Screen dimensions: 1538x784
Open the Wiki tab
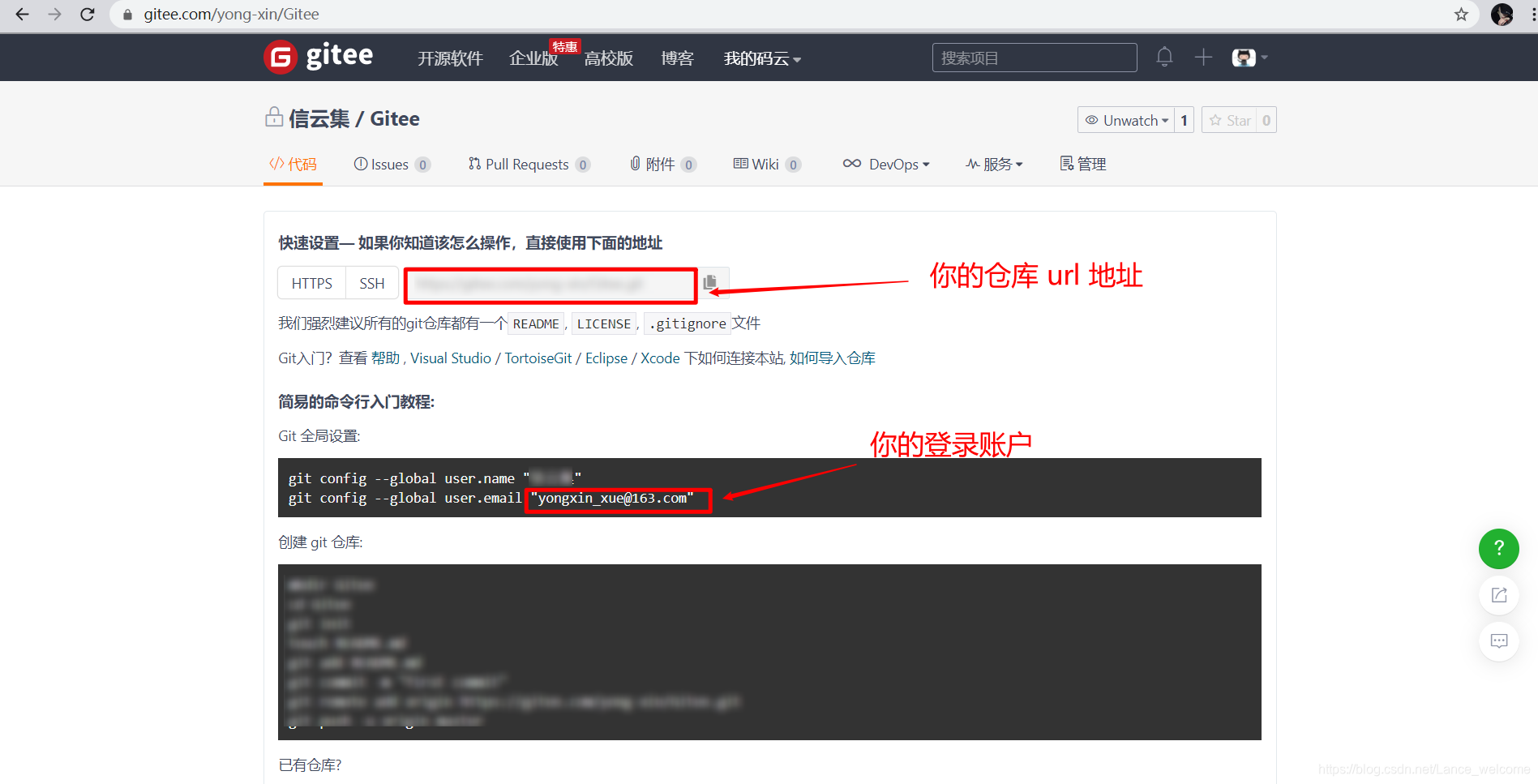(767, 164)
